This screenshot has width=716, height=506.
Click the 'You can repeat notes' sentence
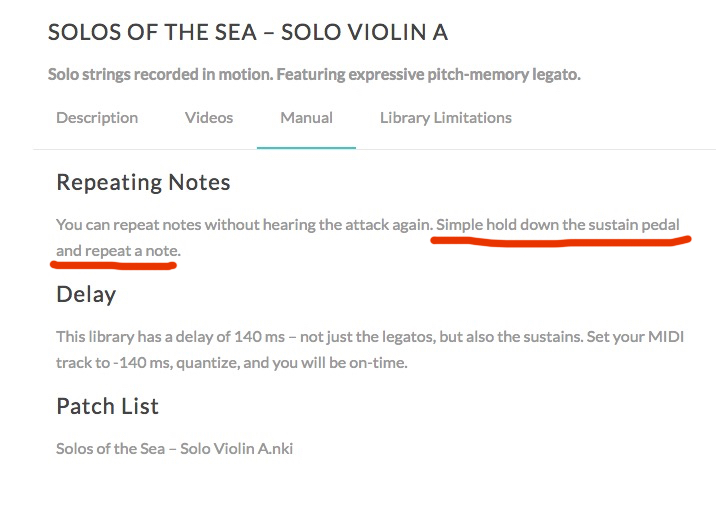pos(242,225)
